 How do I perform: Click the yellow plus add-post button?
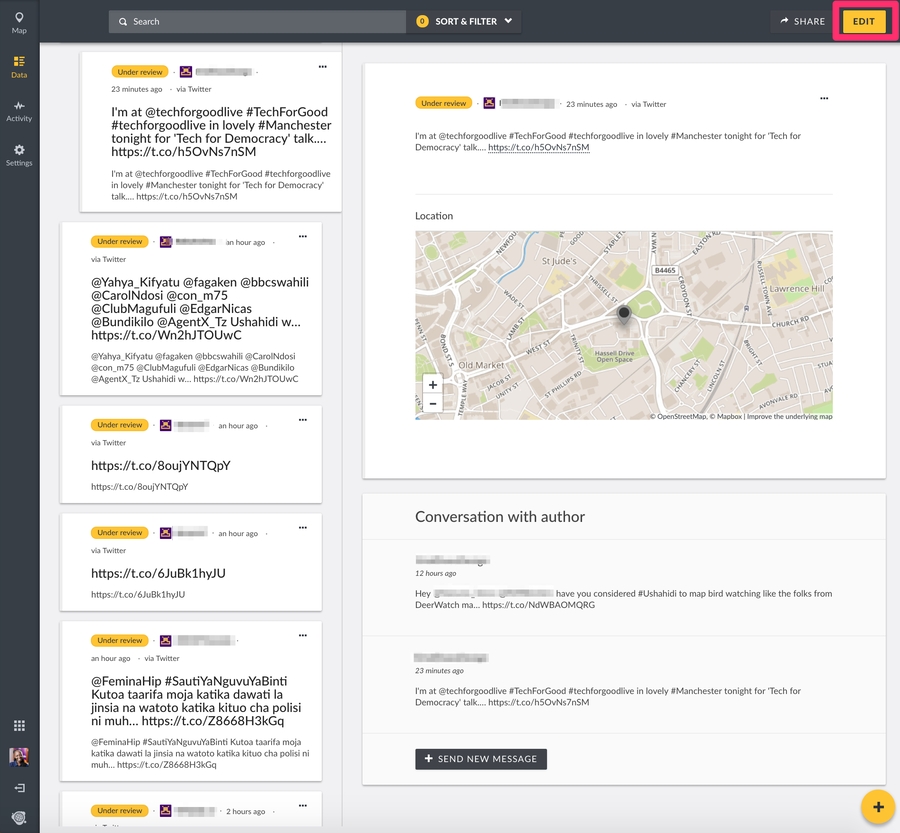(x=877, y=806)
